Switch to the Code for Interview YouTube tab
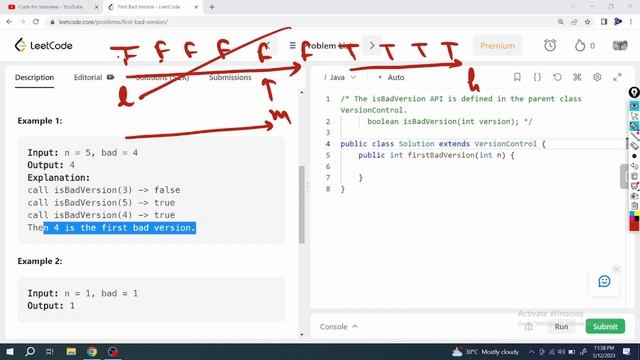Image resolution: width=640 pixels, height=360 pixels. point(52,7)
